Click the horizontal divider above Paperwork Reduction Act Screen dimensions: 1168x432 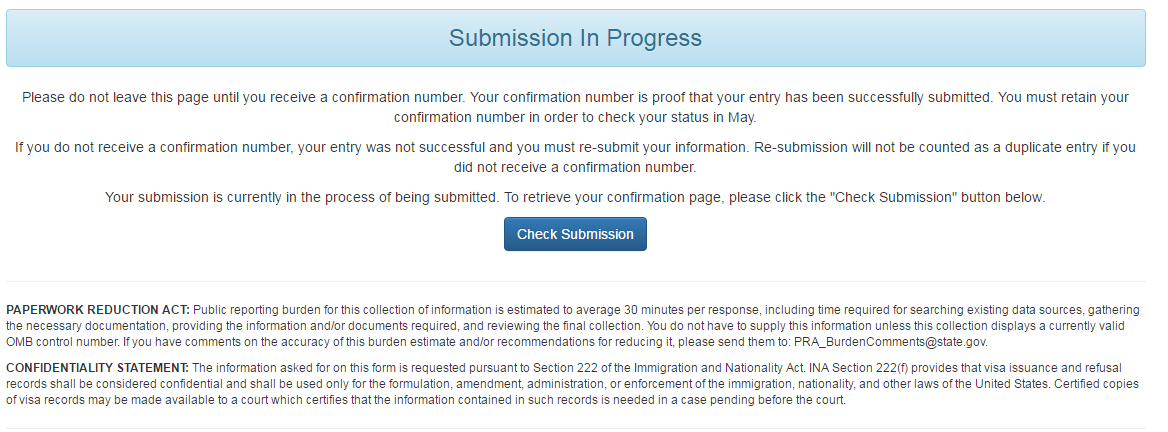pos(575,282)
